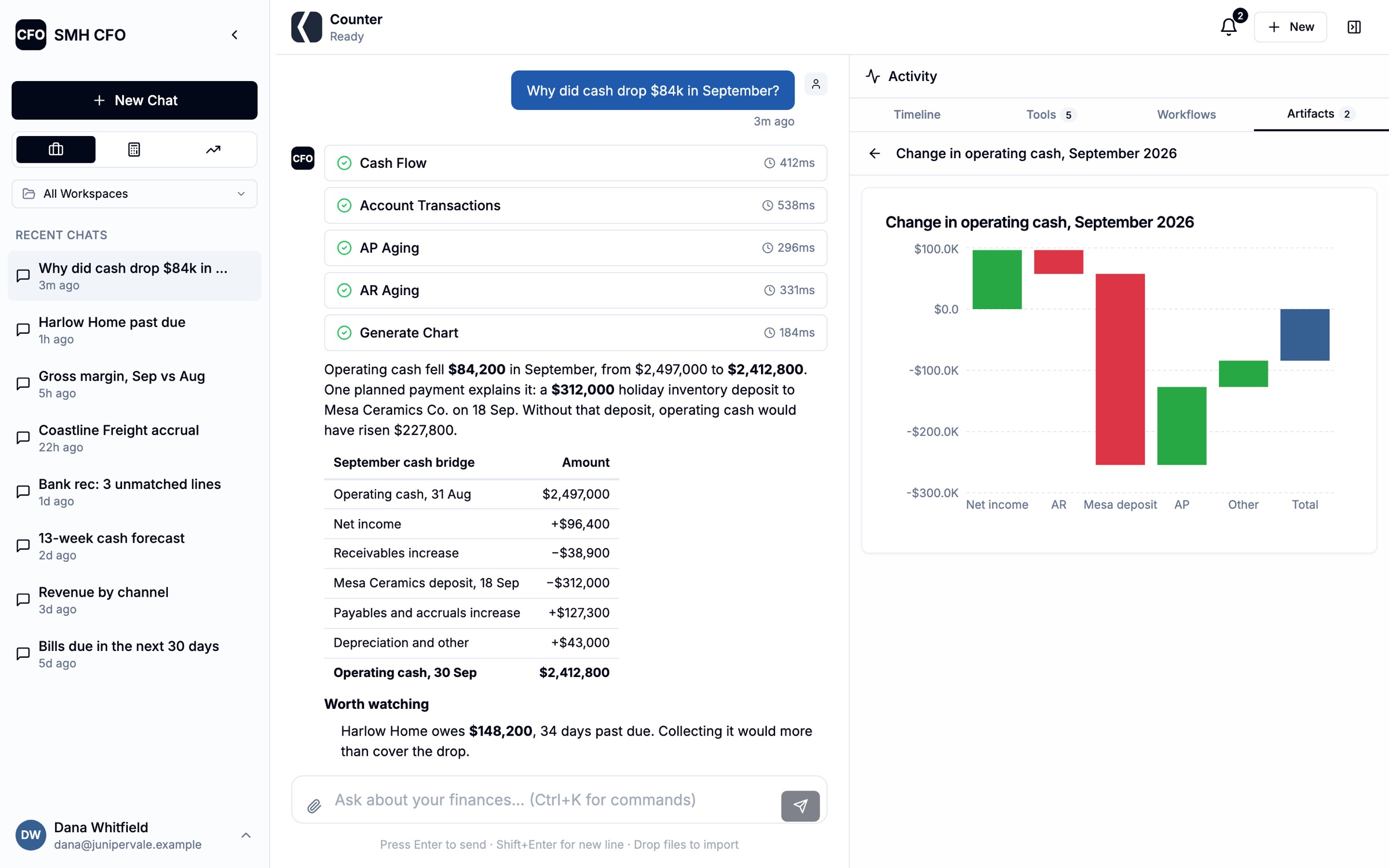Viewport: 1389px width, 868px height.
Task: Click the green Net income bar
Action: (x=997, y=279)
